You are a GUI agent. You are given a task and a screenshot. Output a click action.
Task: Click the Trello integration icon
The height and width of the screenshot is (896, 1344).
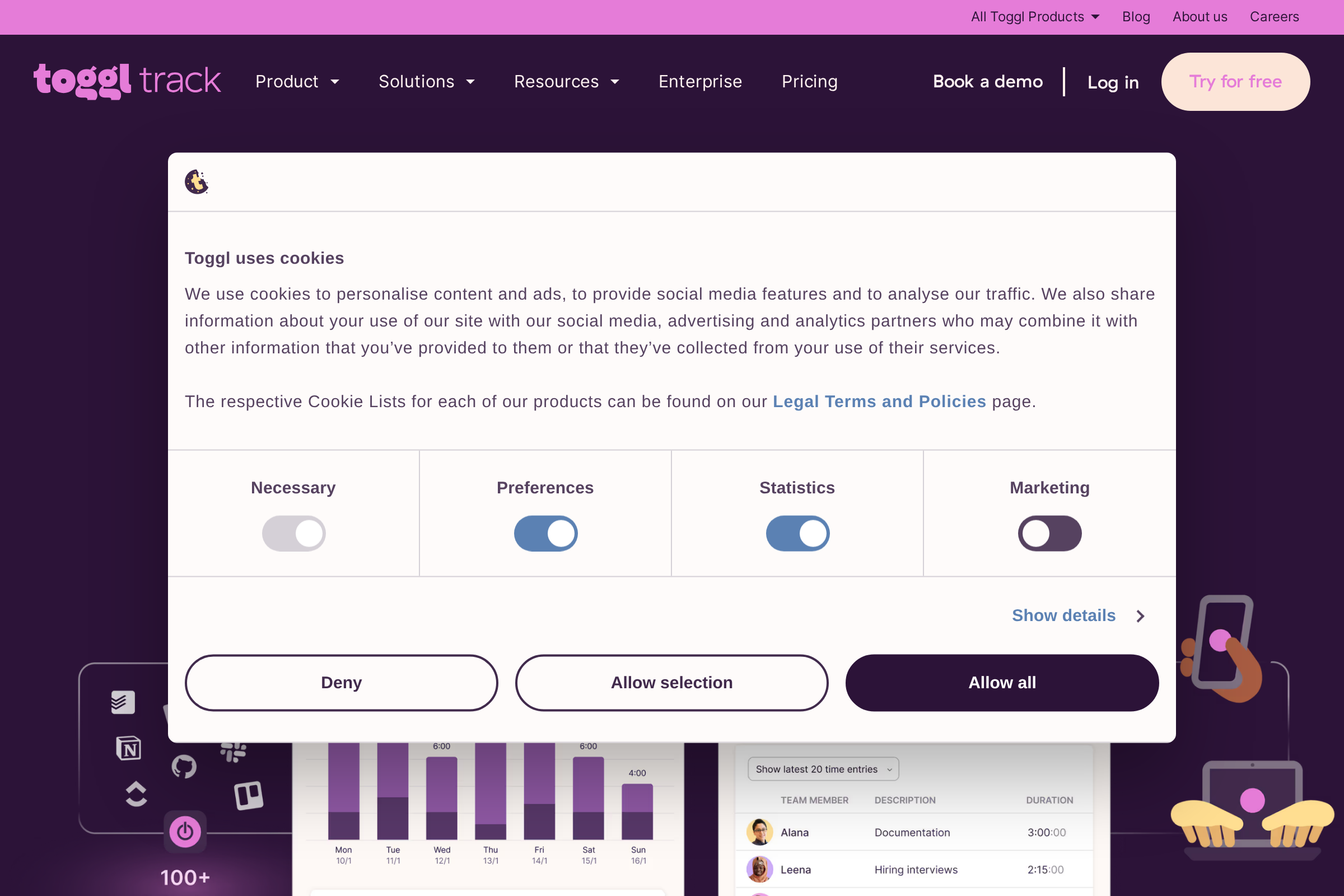249,795
